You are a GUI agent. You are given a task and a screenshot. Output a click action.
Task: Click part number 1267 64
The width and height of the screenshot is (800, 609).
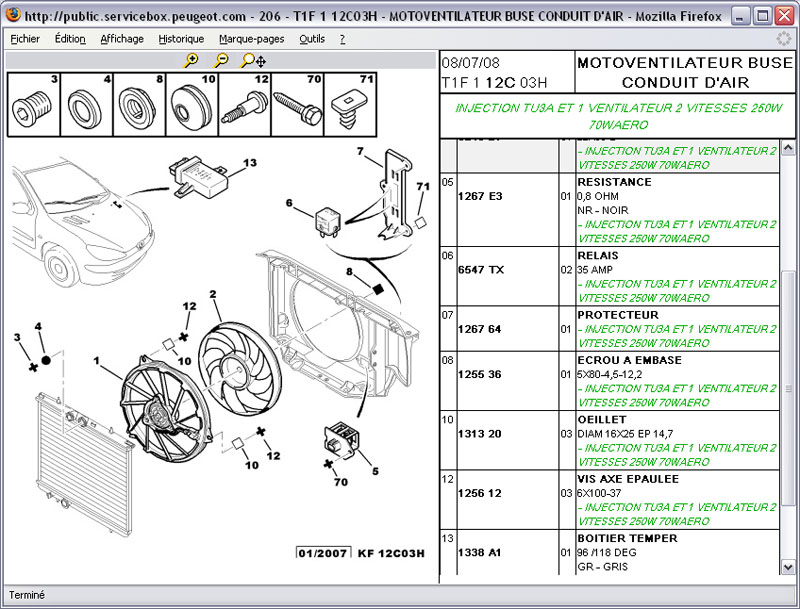tap(479, 329)
